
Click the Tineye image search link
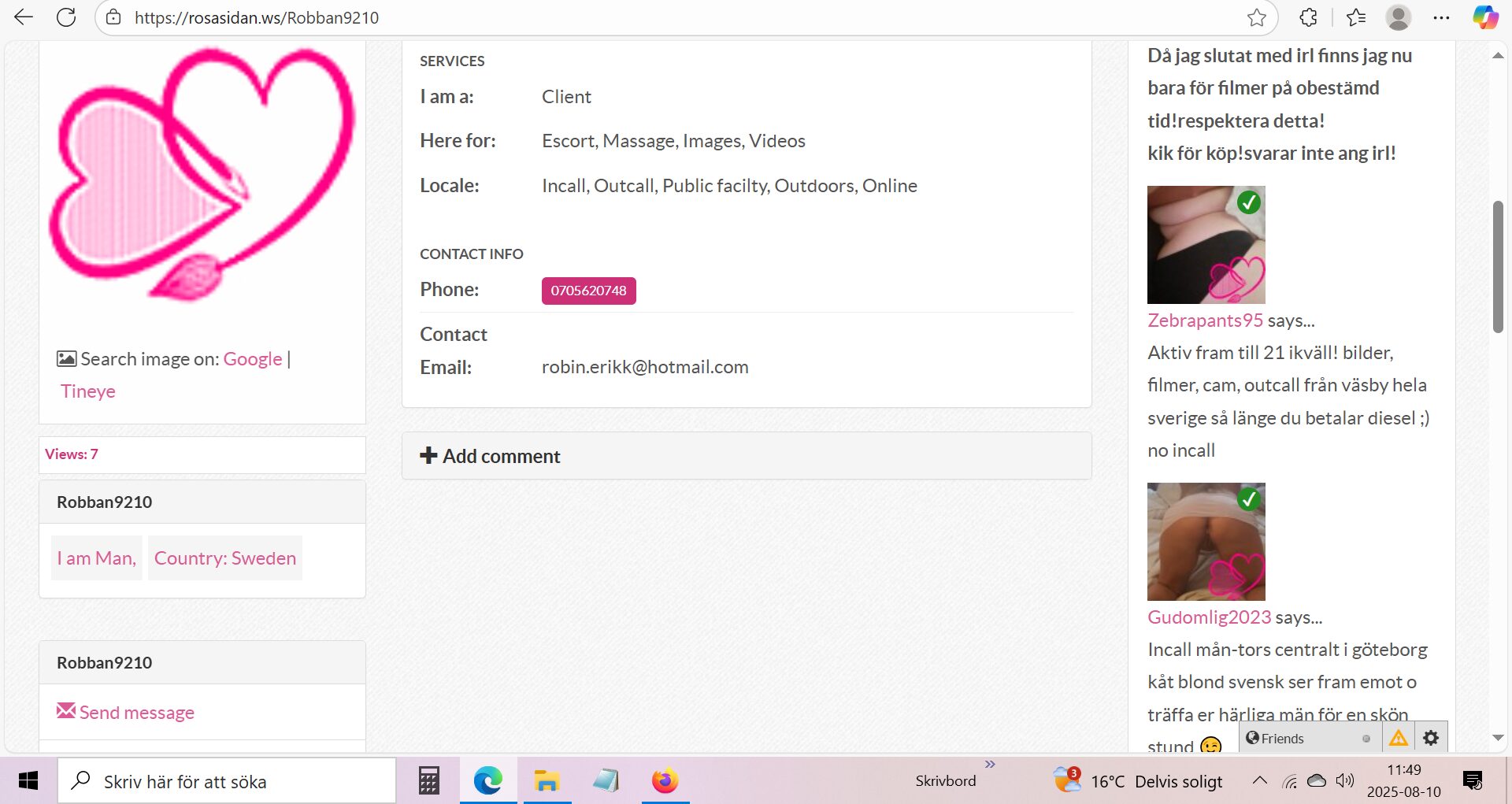point(88,391)
